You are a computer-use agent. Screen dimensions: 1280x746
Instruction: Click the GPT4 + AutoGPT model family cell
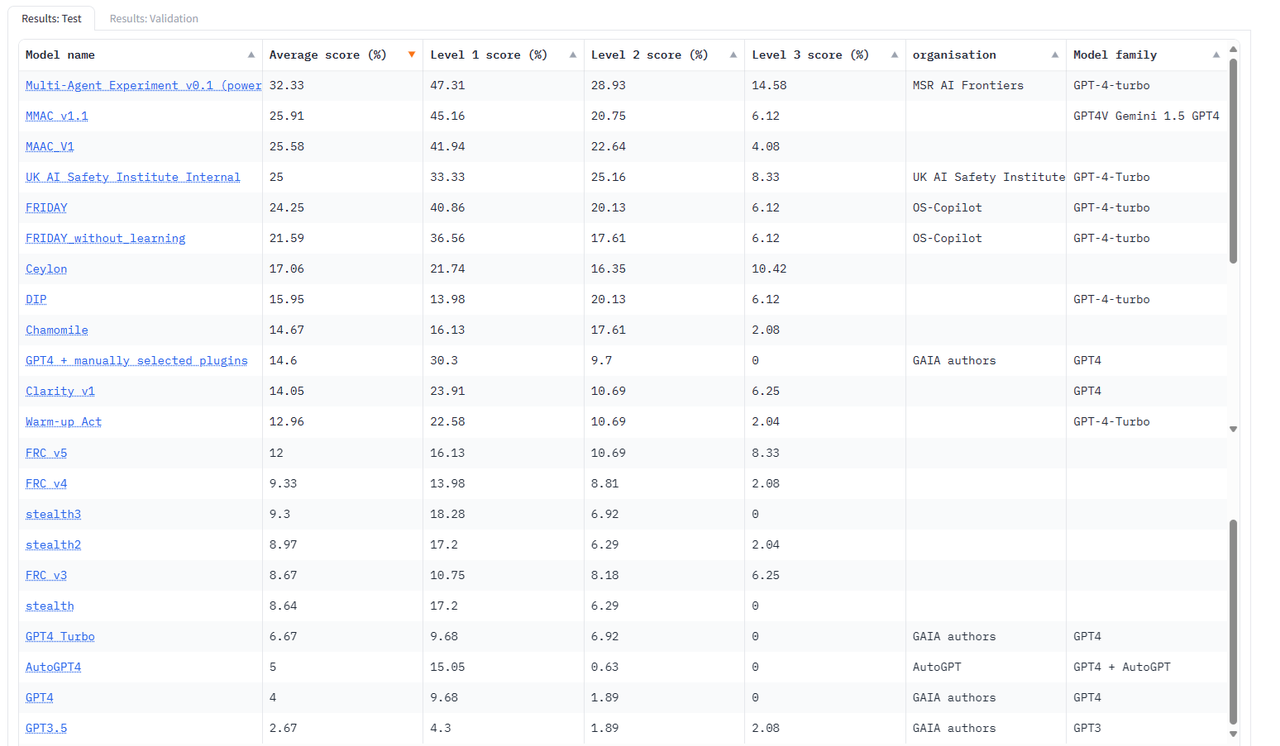(x=1147, y=667)
